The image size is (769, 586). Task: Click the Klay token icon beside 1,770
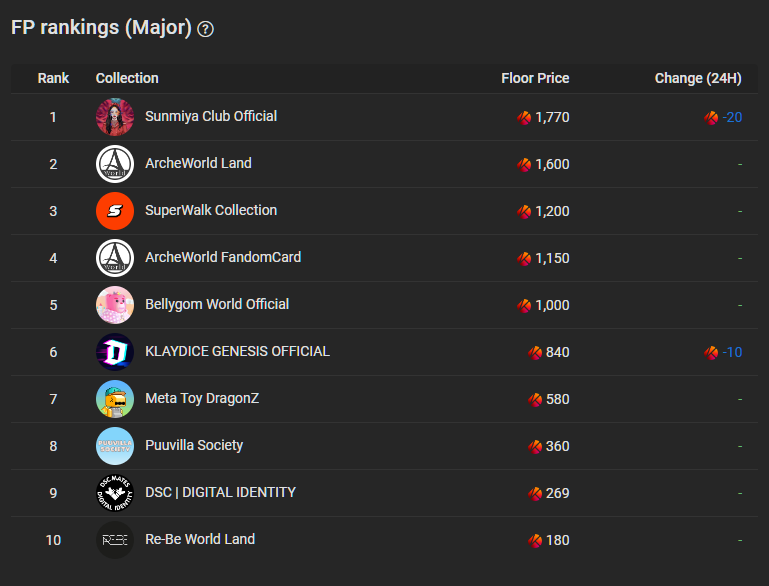[x=524, y=118]
